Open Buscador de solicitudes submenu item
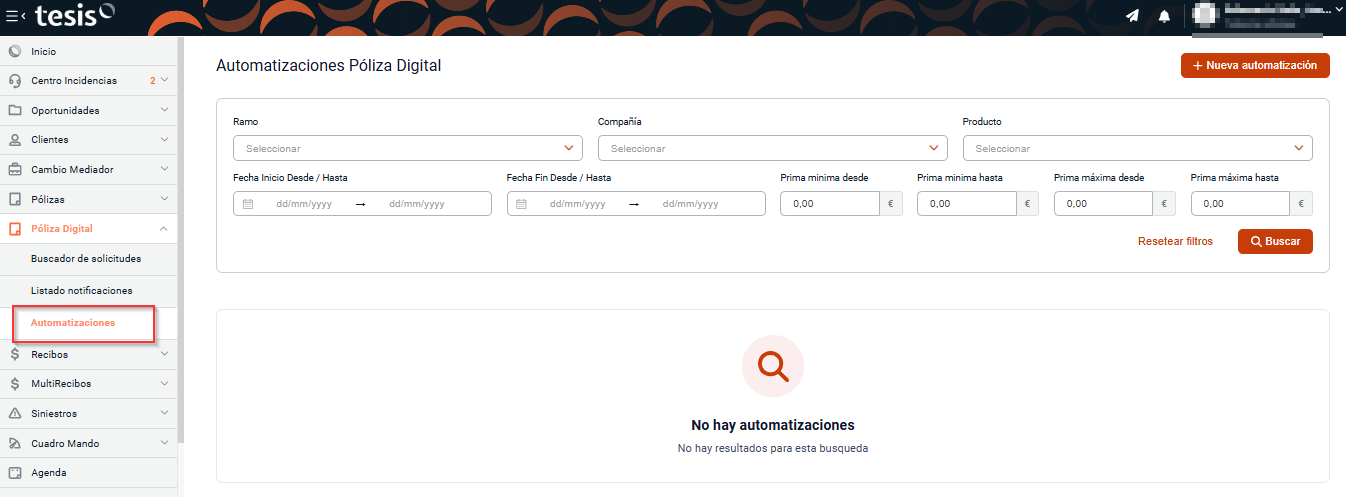Image resolution: width=1346 pixels, height=497 pixels. pos(86,259)
